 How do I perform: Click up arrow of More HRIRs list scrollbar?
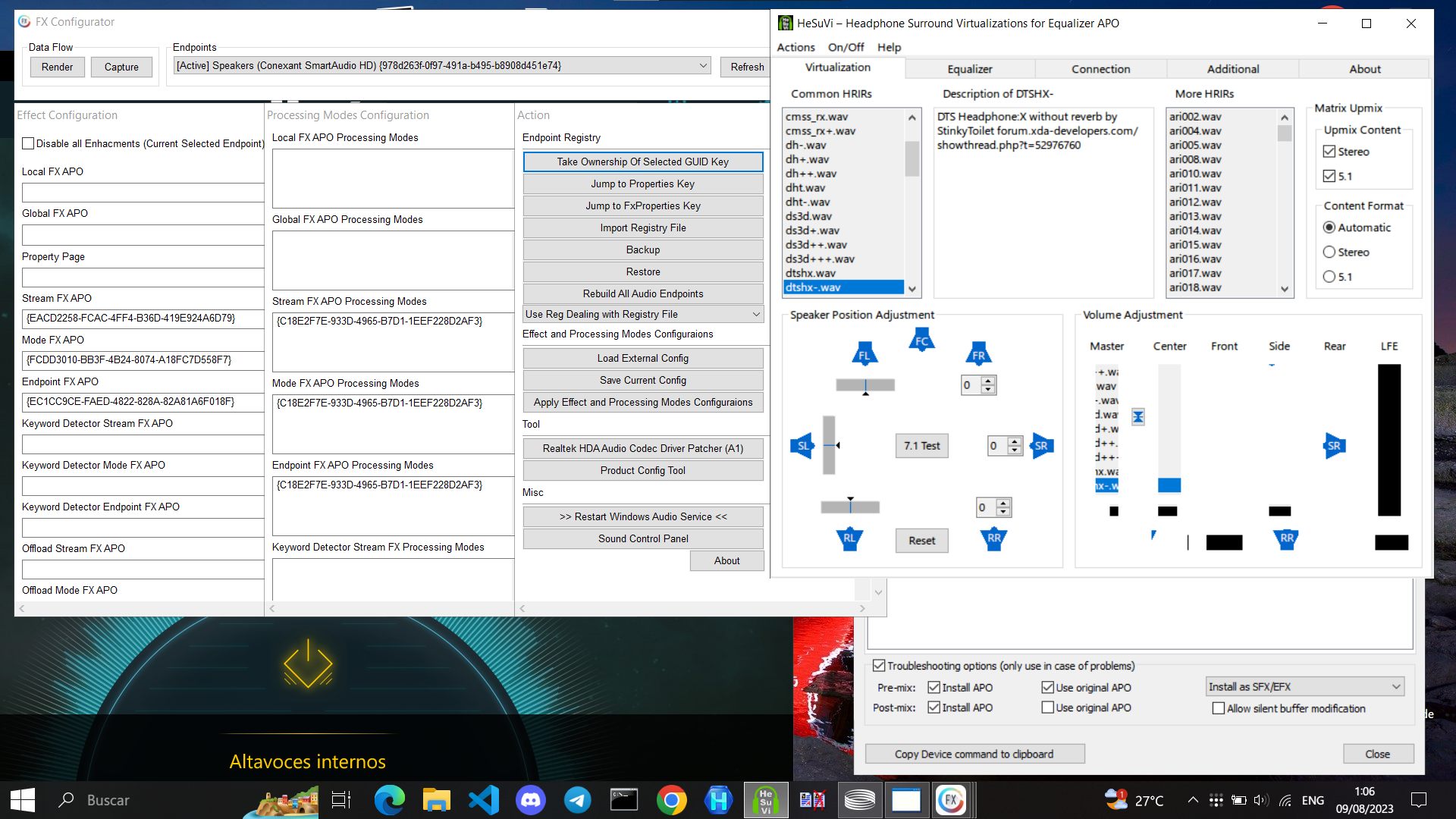click(1285, 117)
